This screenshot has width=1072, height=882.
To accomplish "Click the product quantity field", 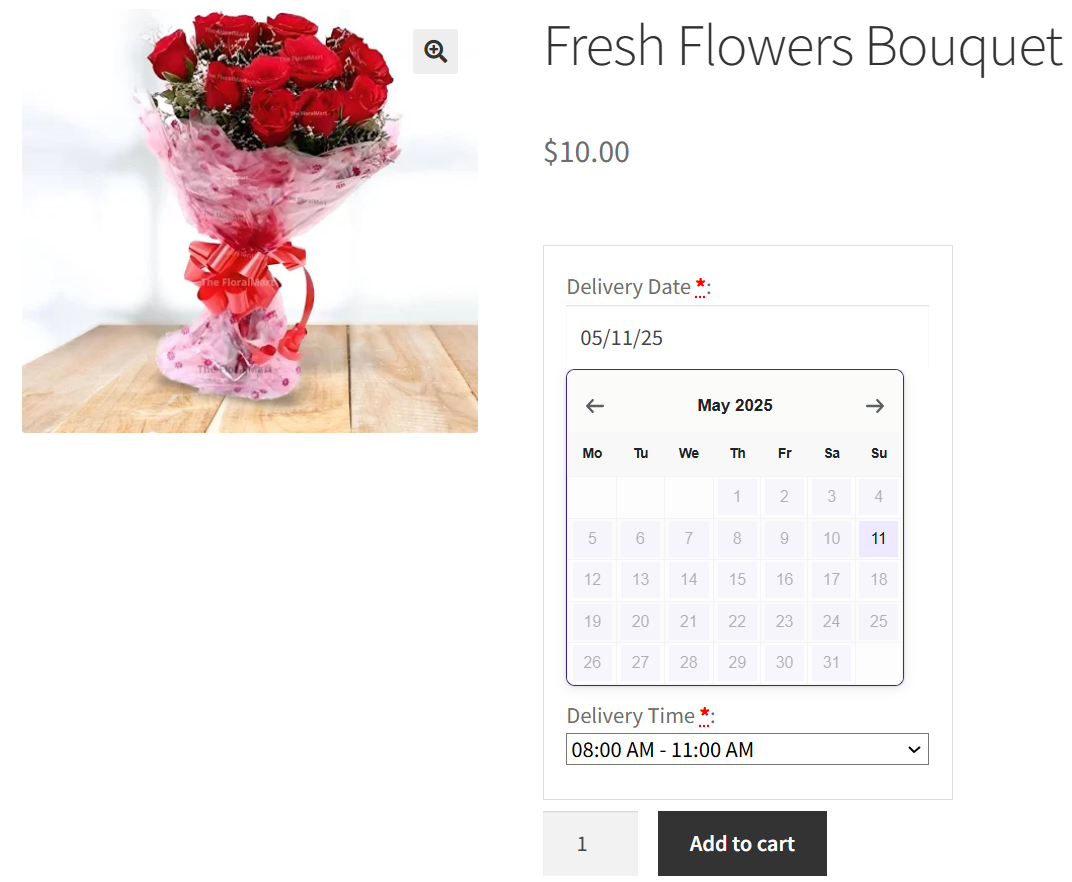I will (x=590, y=844).
